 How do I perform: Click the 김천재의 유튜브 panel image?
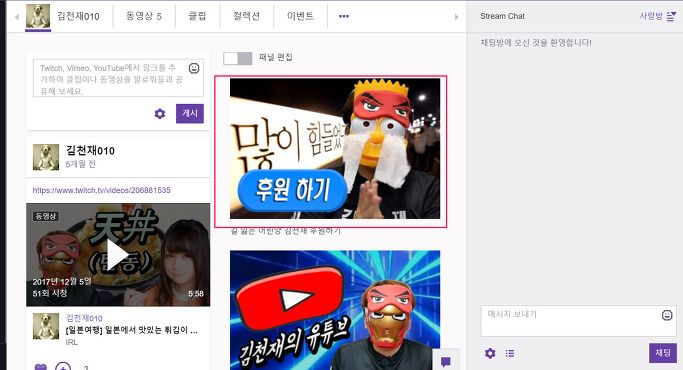[335, 310]
